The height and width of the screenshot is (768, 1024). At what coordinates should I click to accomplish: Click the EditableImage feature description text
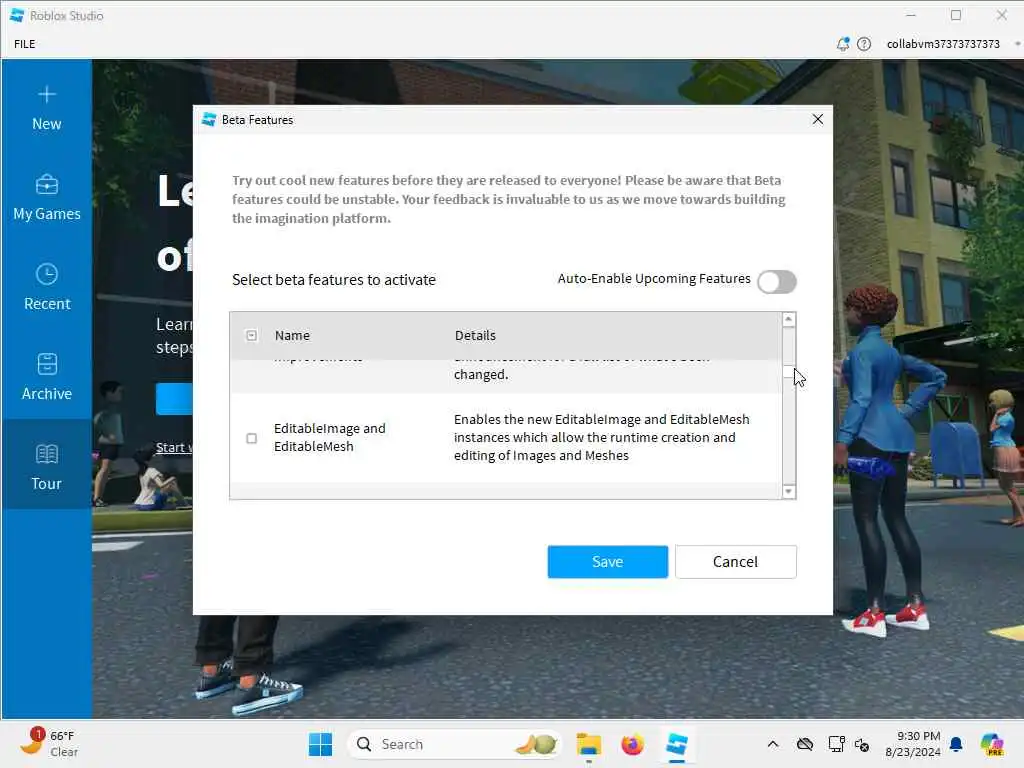[x=601, y=438]
